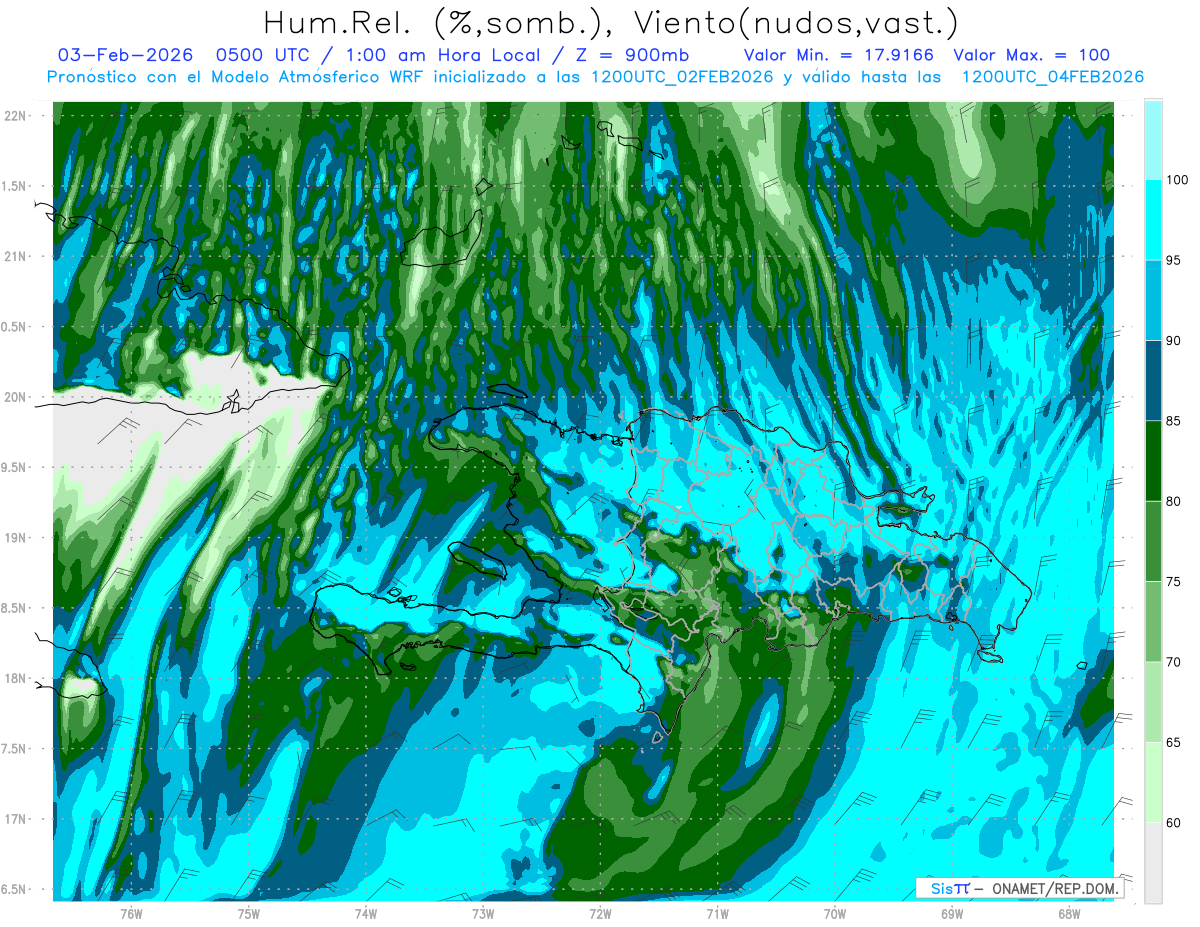The width and height of the screenshot is (1200, 927).
Task: Click the '17N' latitude label
Action: (x=17, y=819)
